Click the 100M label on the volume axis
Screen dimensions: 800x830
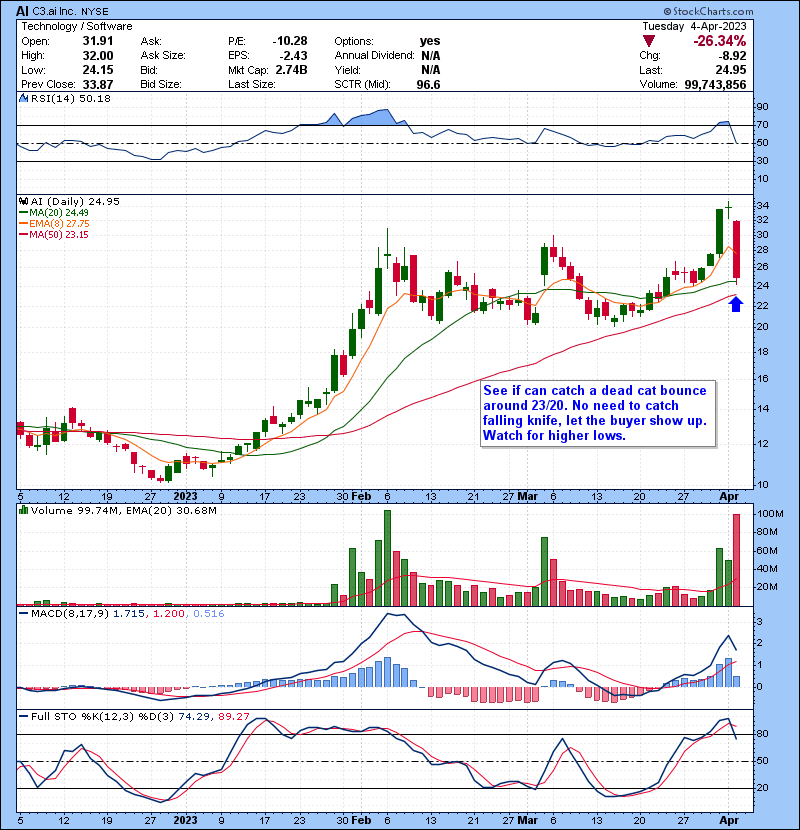coord(770,514)
